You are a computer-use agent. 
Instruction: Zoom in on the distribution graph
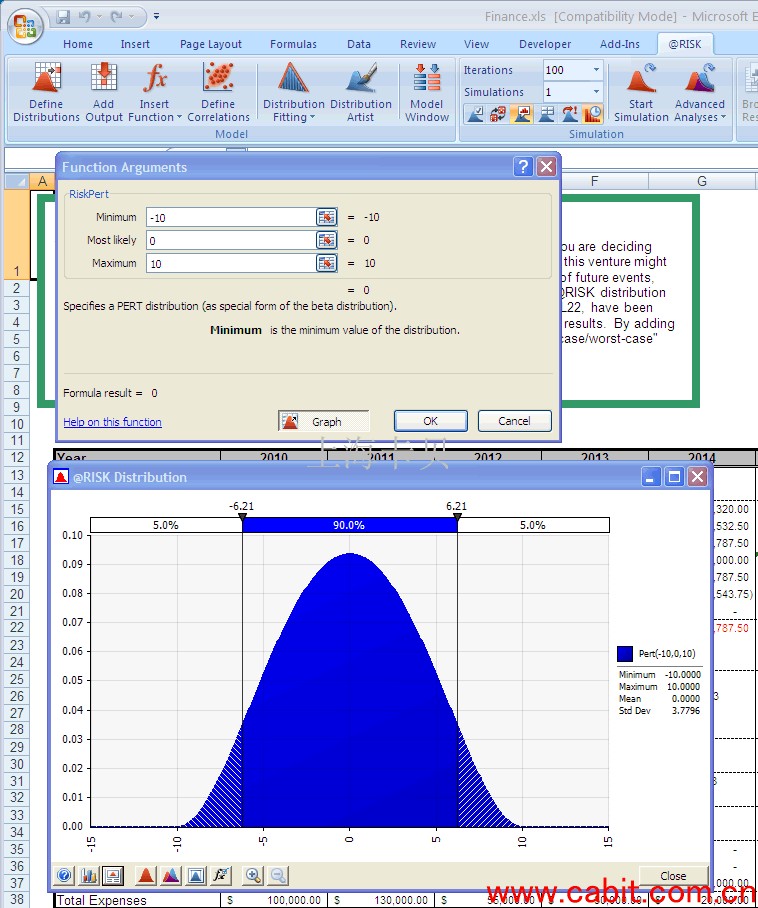point(253,876)
